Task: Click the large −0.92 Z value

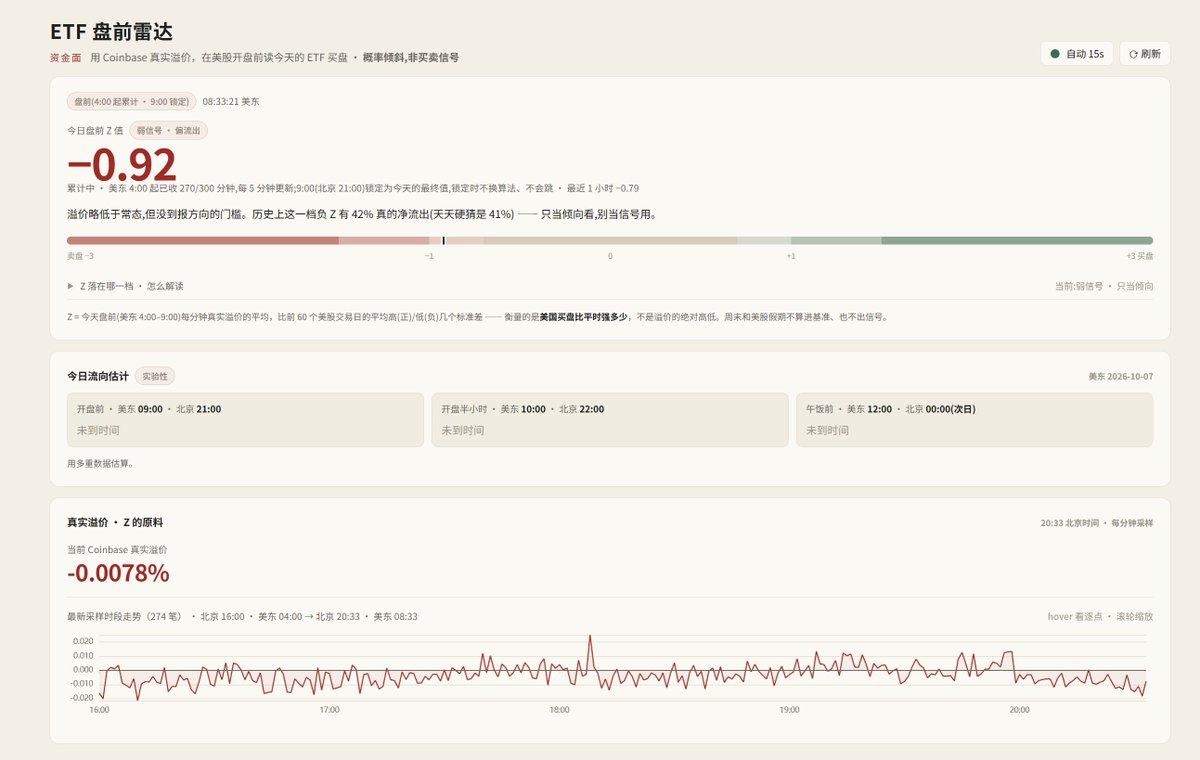Action: [x=122, y=165]
